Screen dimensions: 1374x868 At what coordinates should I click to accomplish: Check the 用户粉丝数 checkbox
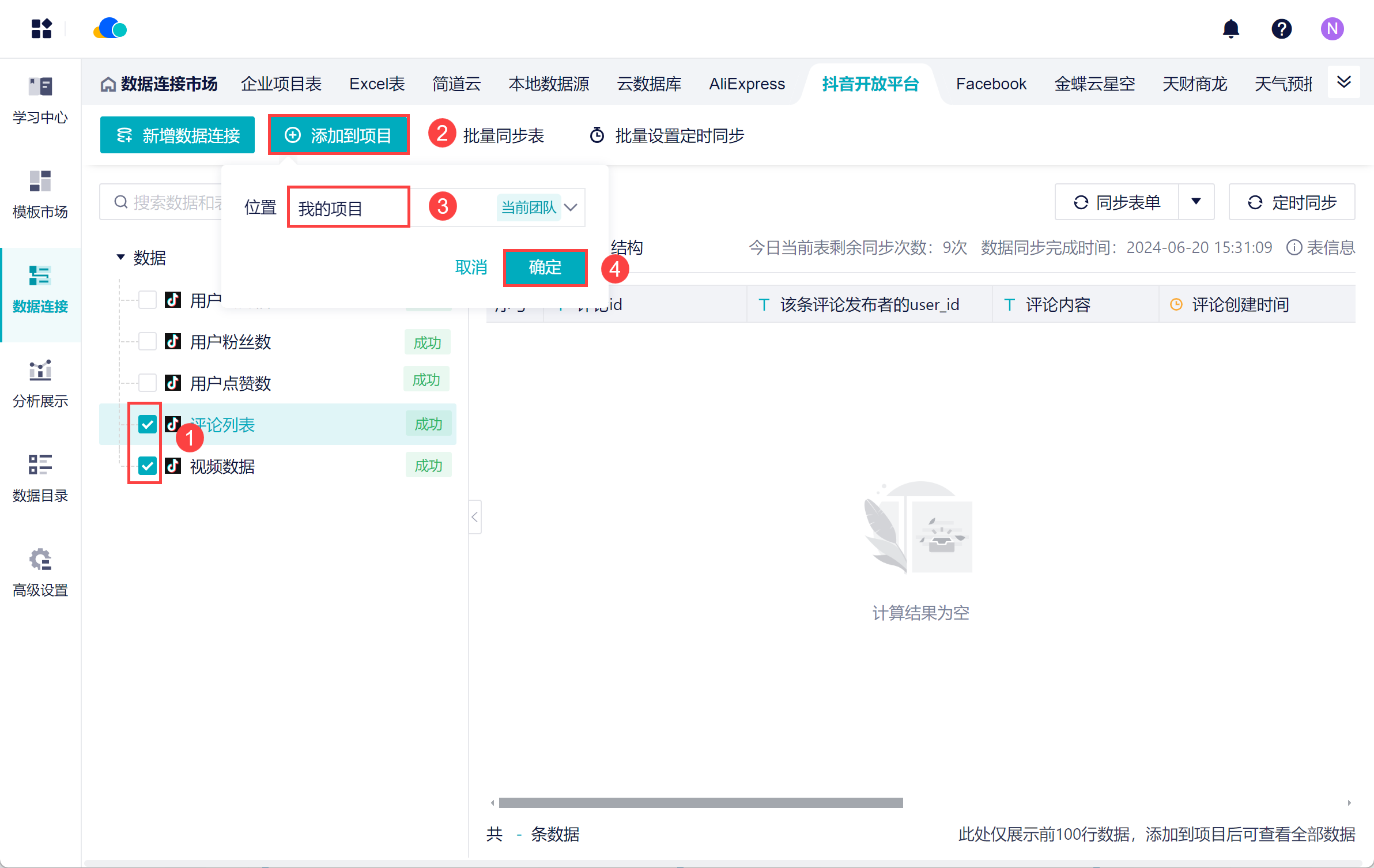click(148, 341)
